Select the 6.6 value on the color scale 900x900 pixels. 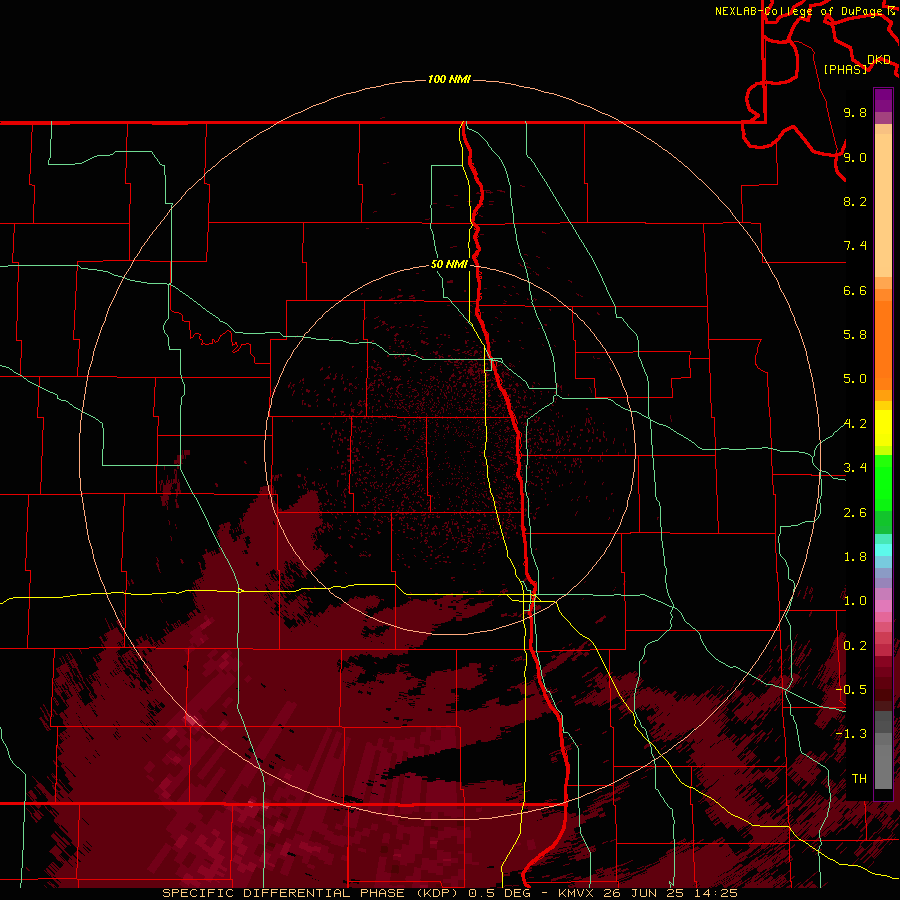point(855,290)
